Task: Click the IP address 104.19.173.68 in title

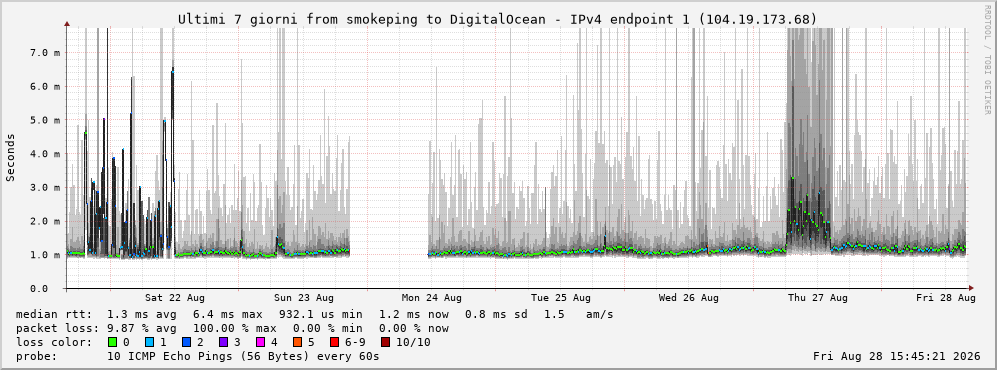Action: [758, 19]
